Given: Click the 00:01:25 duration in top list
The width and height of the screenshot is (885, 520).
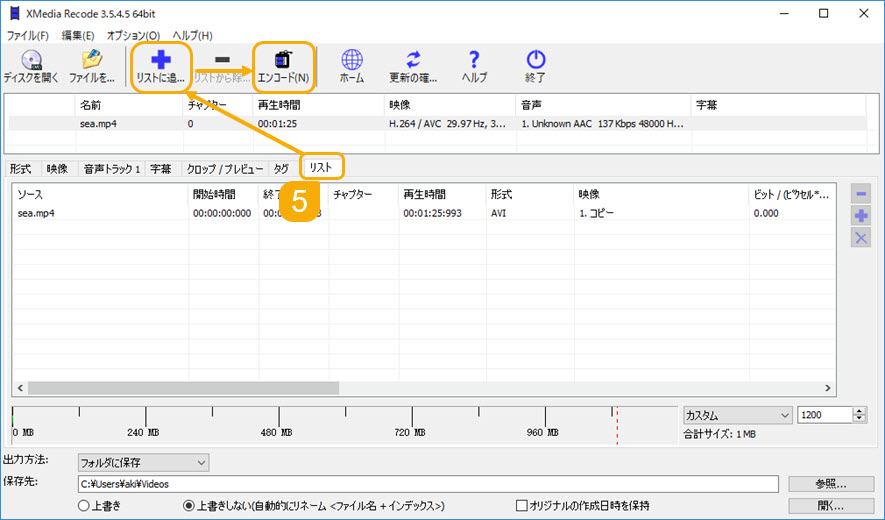Looking at the screenshot, I should 278,124.
